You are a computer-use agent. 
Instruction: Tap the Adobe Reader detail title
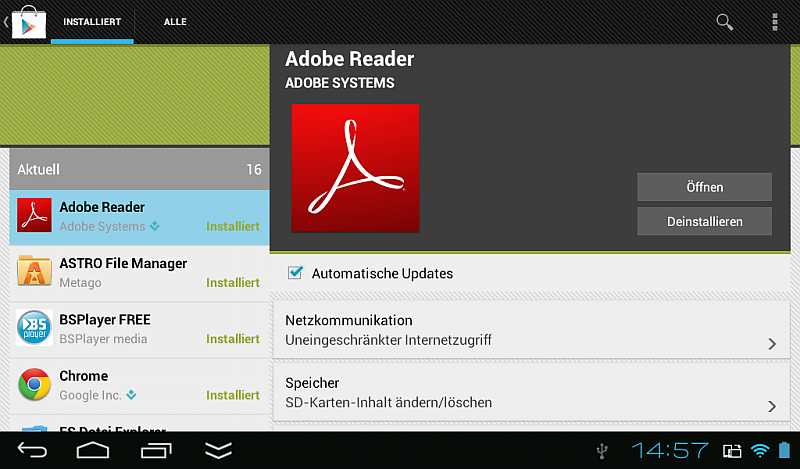[349, 59]
